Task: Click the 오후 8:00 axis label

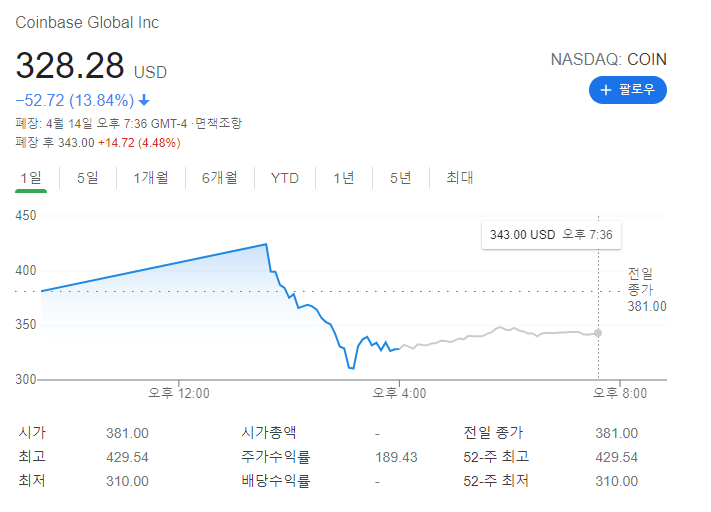Action: point(620,393)
